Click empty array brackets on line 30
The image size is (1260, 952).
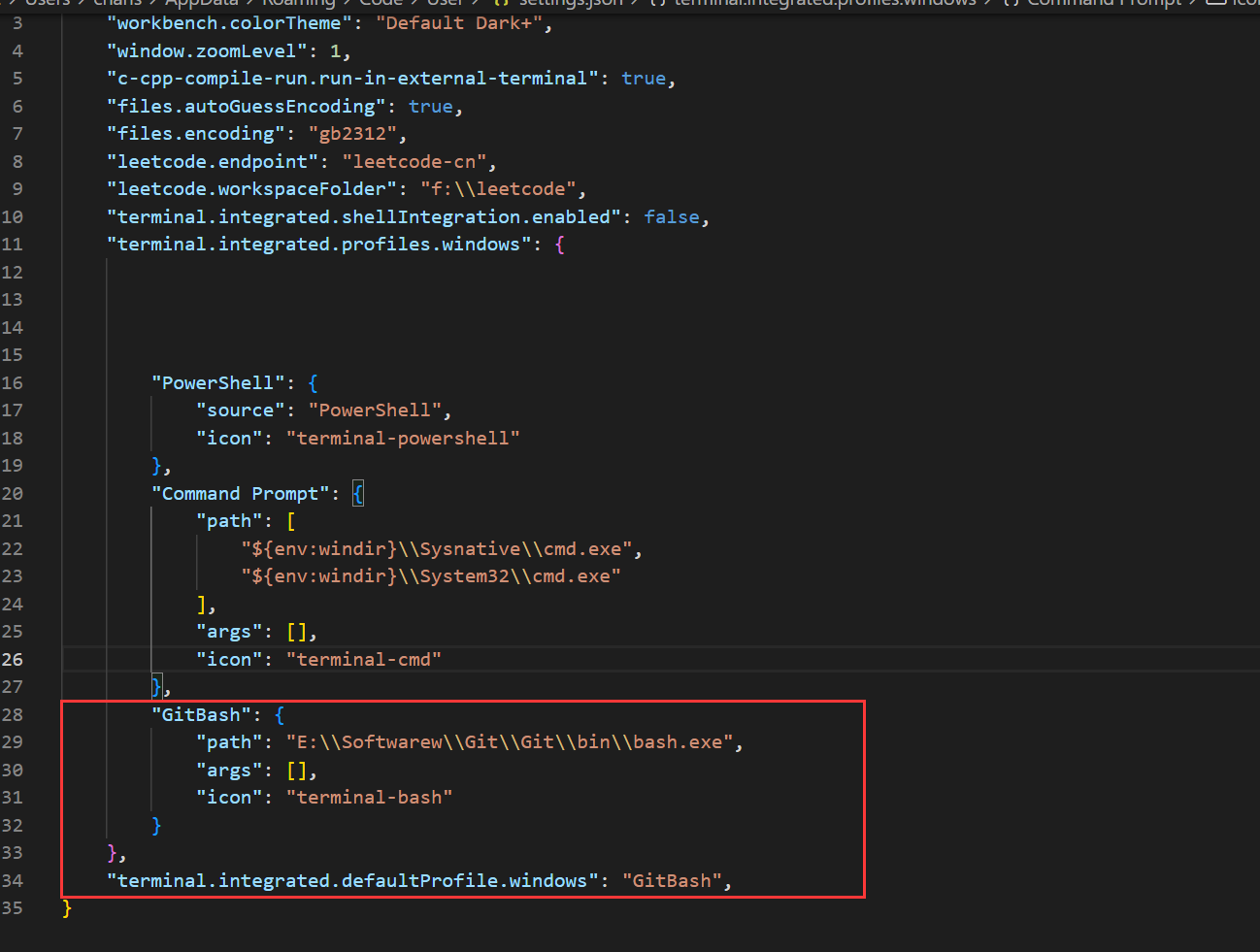point(297,771)
